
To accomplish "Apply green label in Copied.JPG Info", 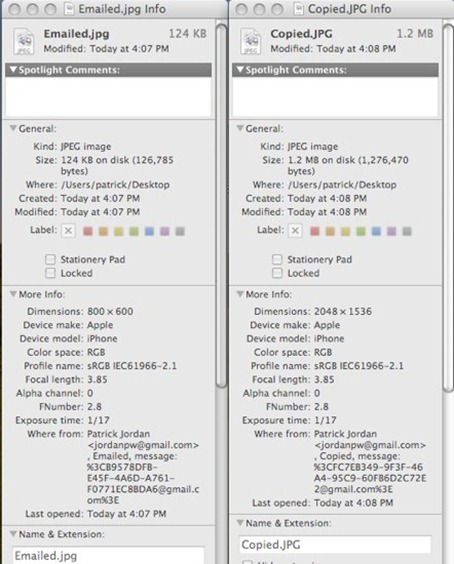I will (361, 231).
